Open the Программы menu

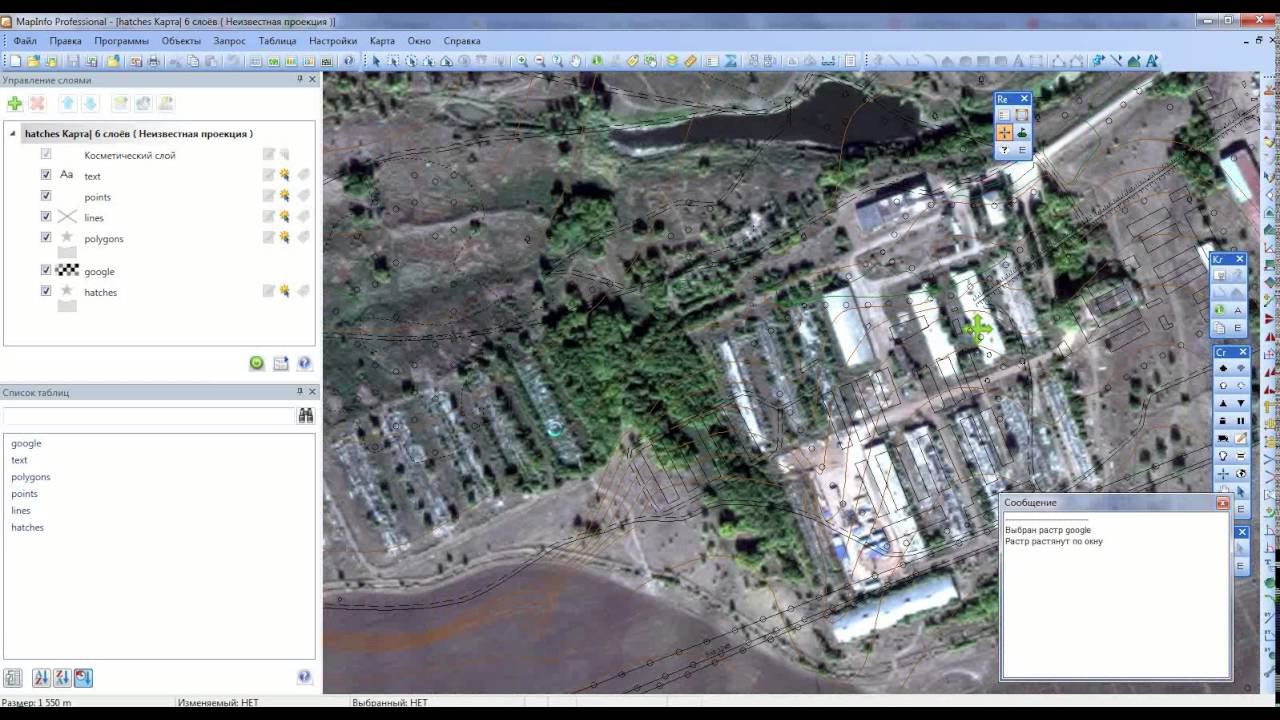point(121,41)
